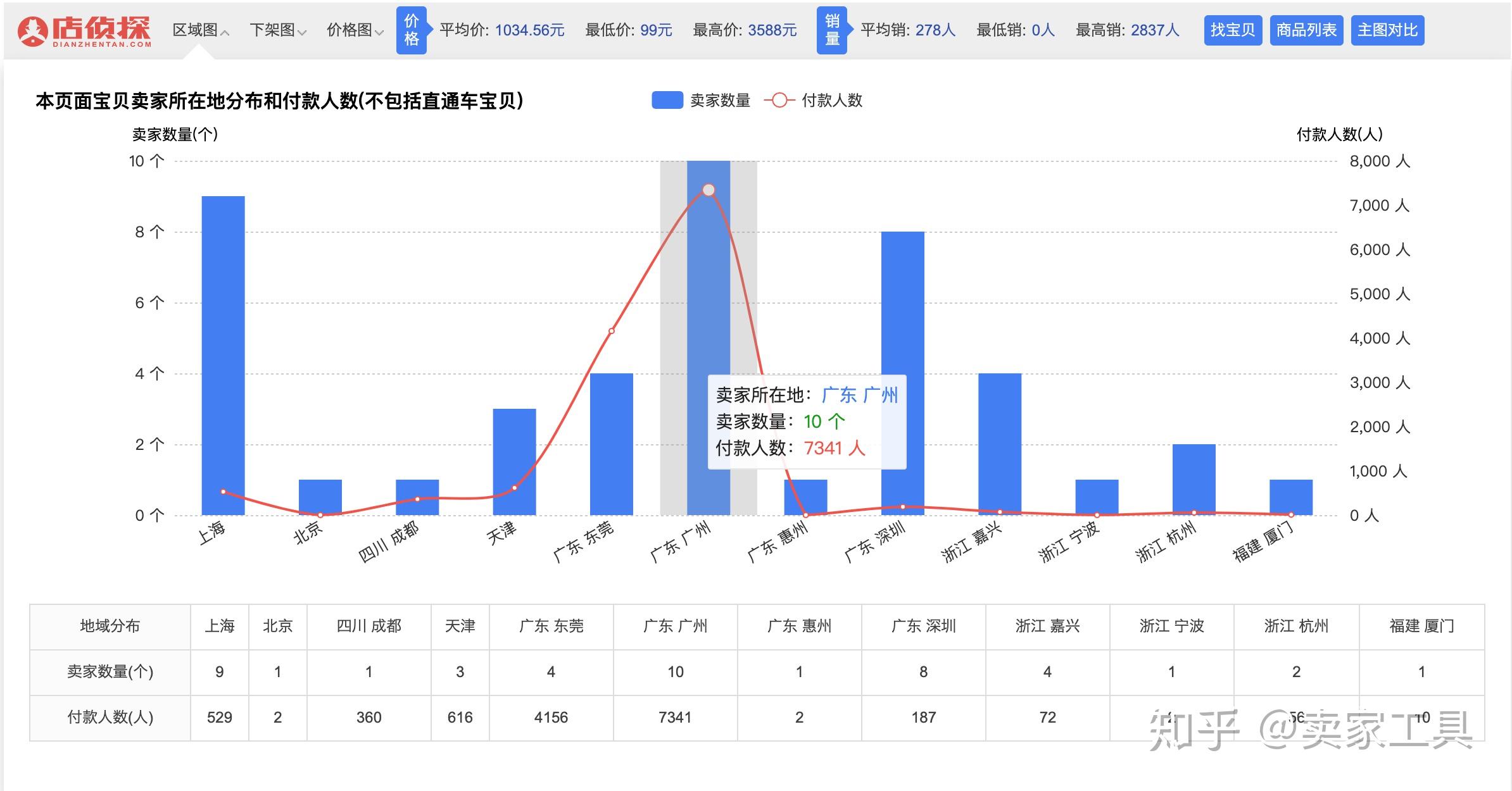Click the 东莞 line data point

click(612, 331)
